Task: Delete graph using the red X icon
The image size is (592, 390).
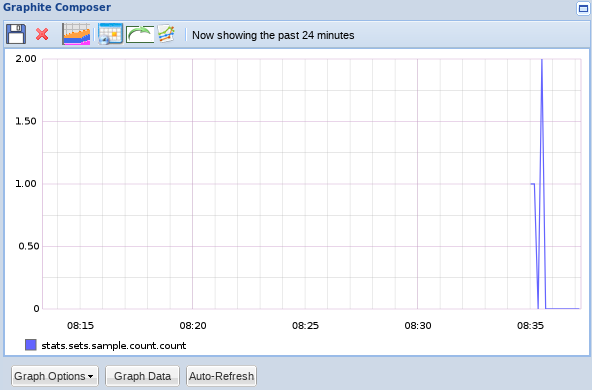Action: [42, 34]
